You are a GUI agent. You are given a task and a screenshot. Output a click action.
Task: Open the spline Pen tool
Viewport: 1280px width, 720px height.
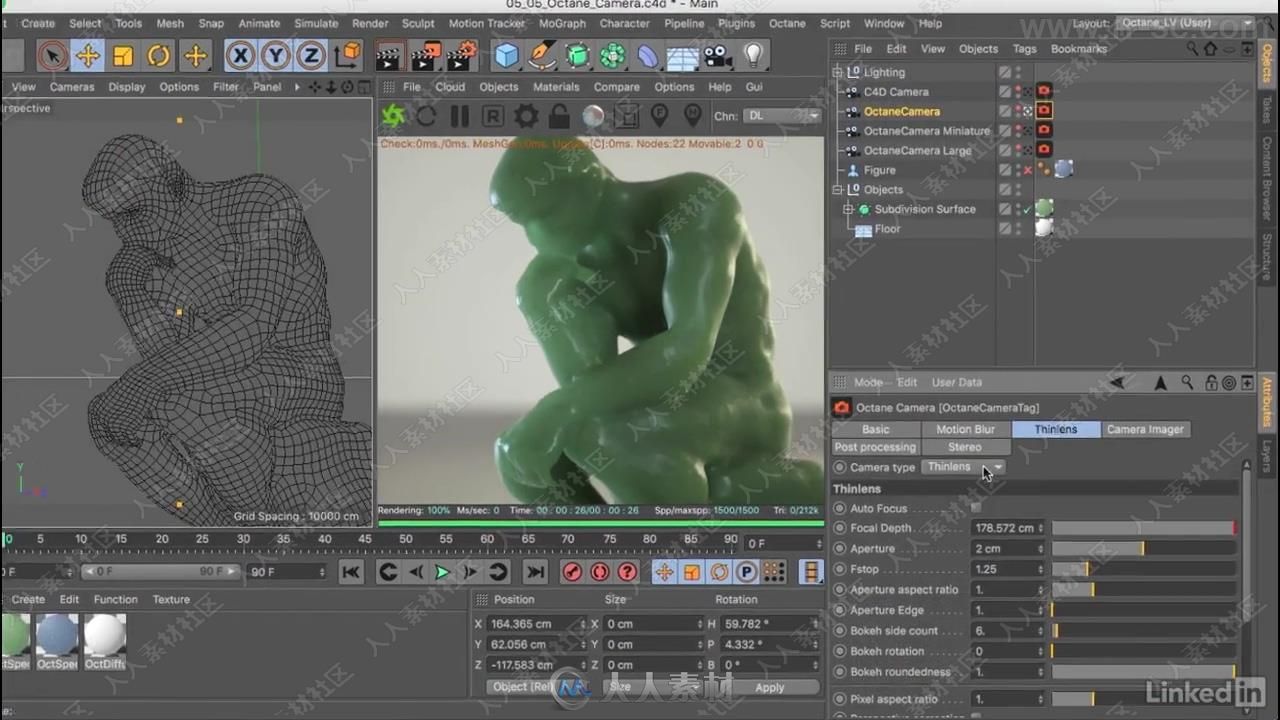click(x=543, y=56)
